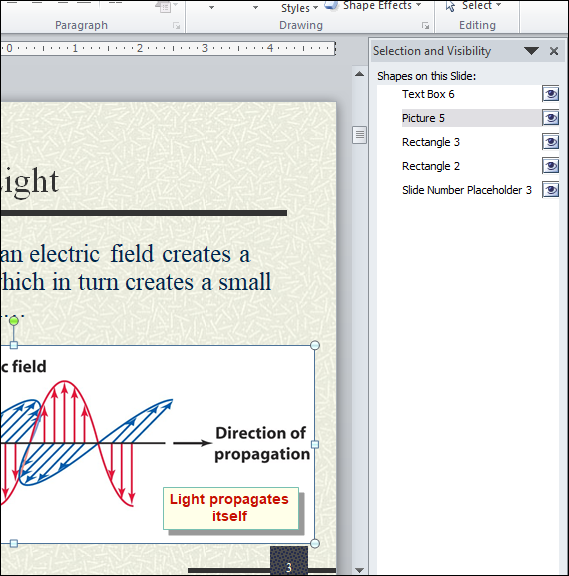569x576 pixels.
Task: Open the Drawing group dialog launcher
Action: (425, 26)
